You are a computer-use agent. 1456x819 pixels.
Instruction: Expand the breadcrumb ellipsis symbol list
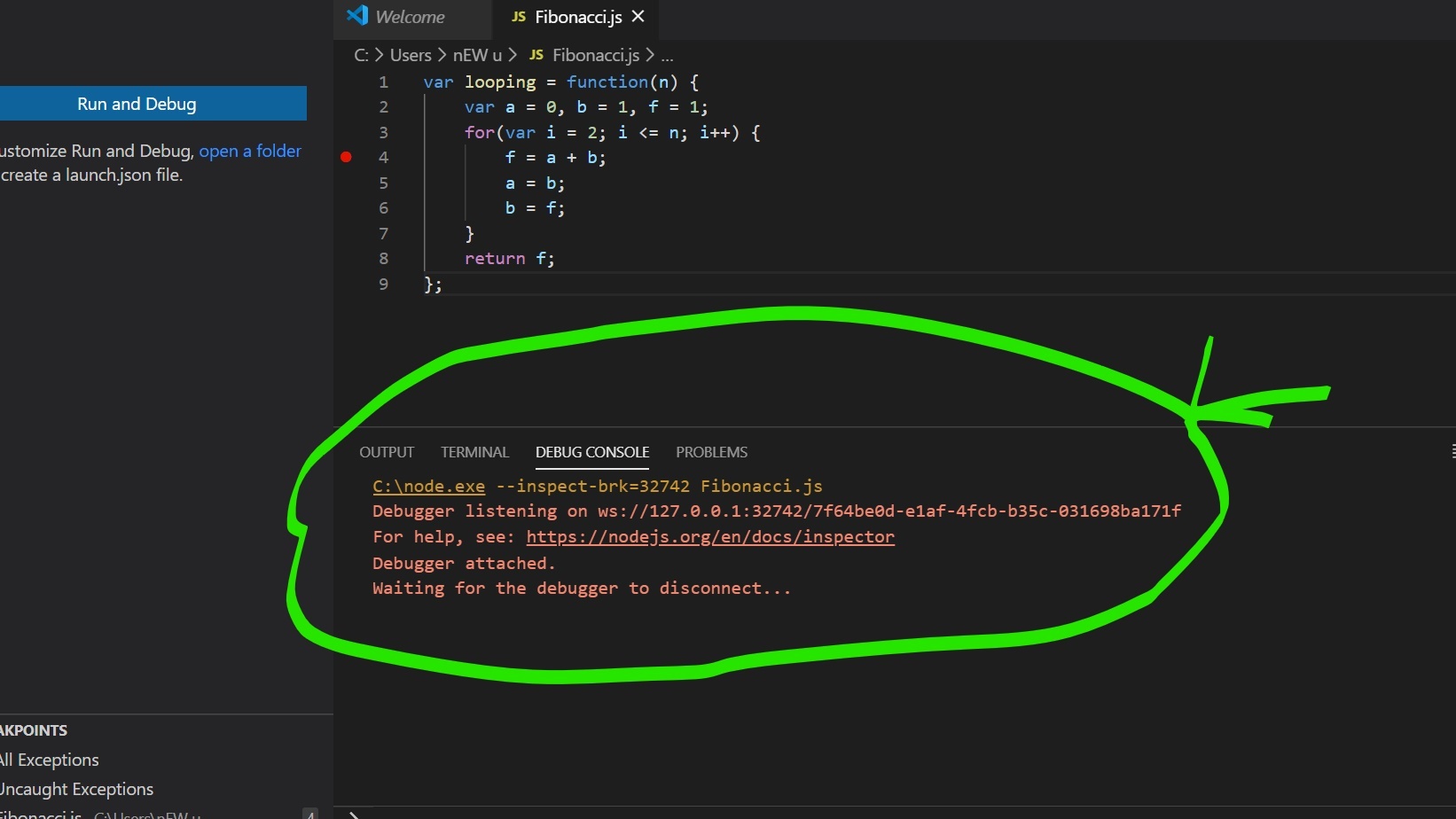(667, 55)
